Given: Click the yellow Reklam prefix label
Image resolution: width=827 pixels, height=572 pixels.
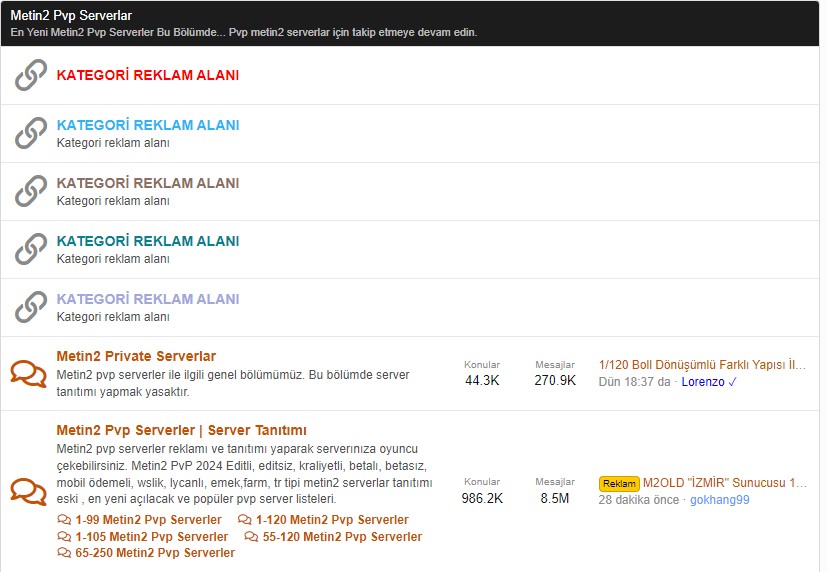Looking at the screenshot, I should pyautogui.click(x=619, y=483).
